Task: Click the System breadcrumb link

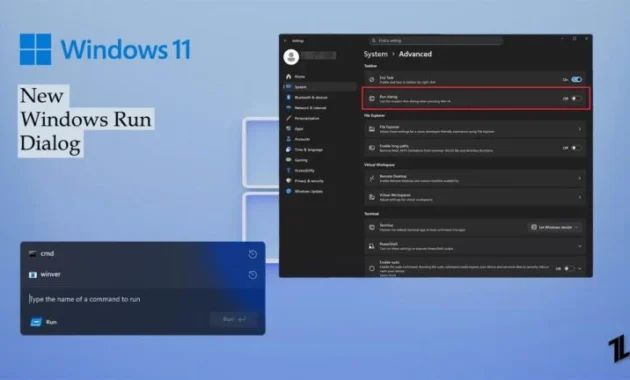Action: 376,54
